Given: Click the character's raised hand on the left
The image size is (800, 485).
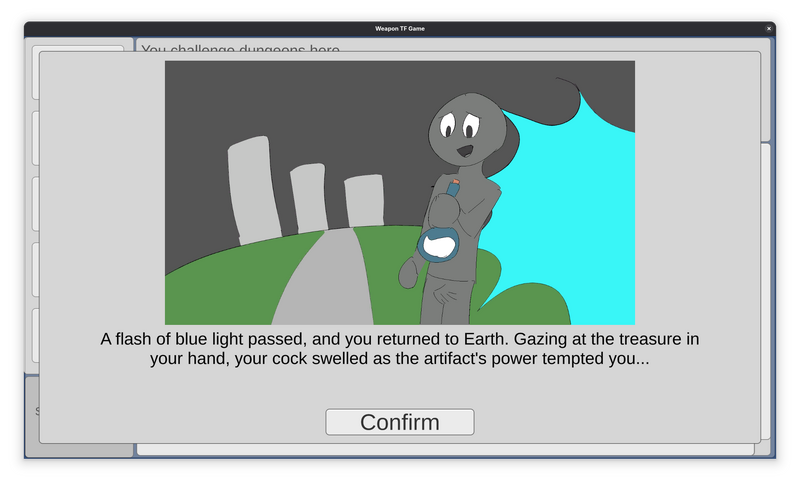Looking at the screenshot, I should coord(409,271).
